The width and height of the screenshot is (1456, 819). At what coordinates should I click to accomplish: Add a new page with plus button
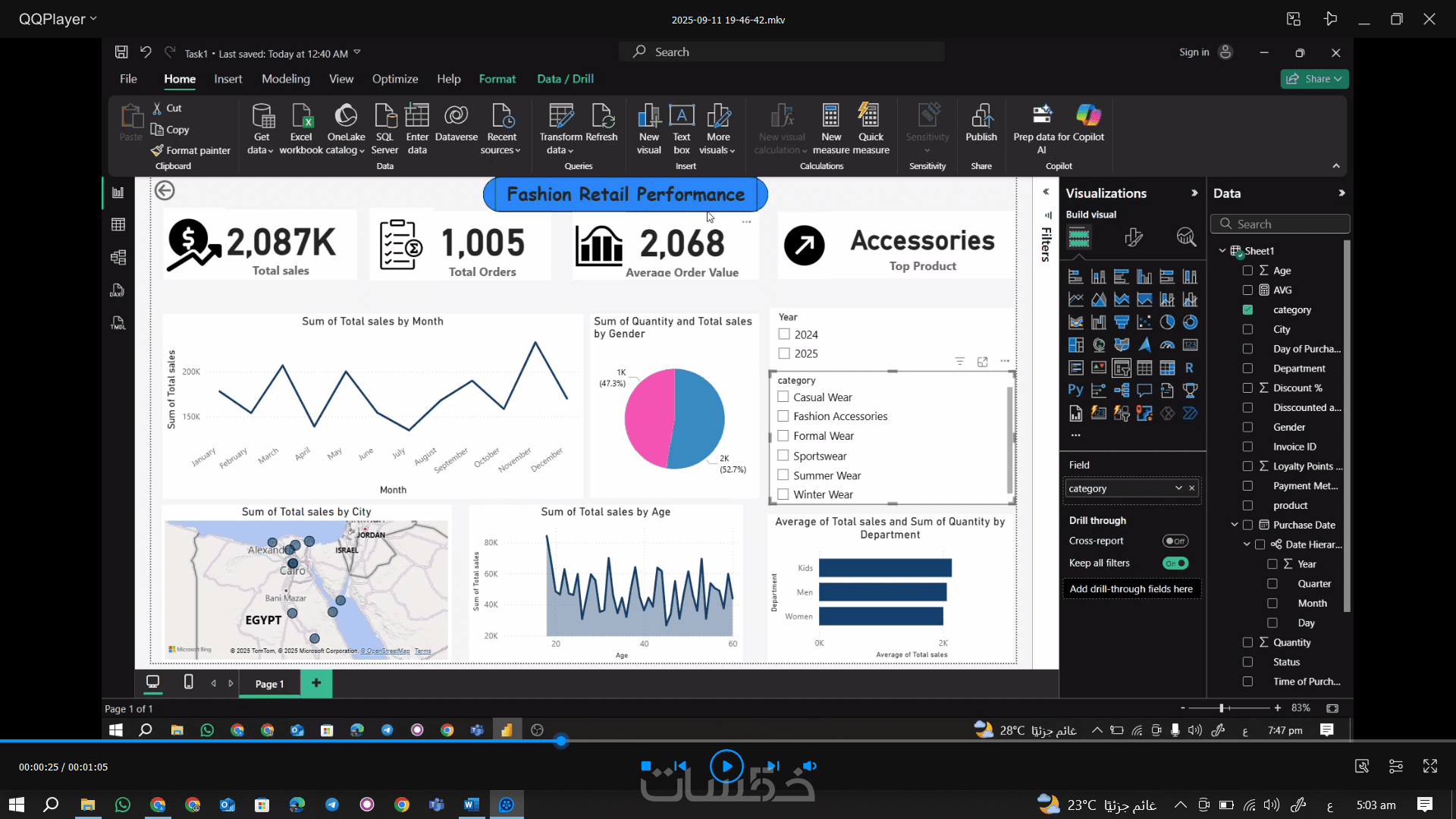click(316, 683)
